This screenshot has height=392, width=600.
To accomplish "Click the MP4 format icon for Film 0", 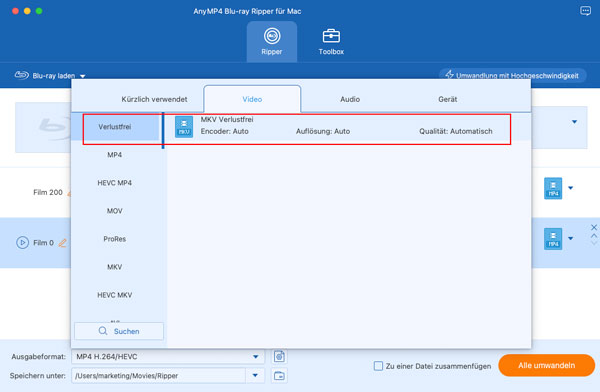I will click(x=553, y=239).
